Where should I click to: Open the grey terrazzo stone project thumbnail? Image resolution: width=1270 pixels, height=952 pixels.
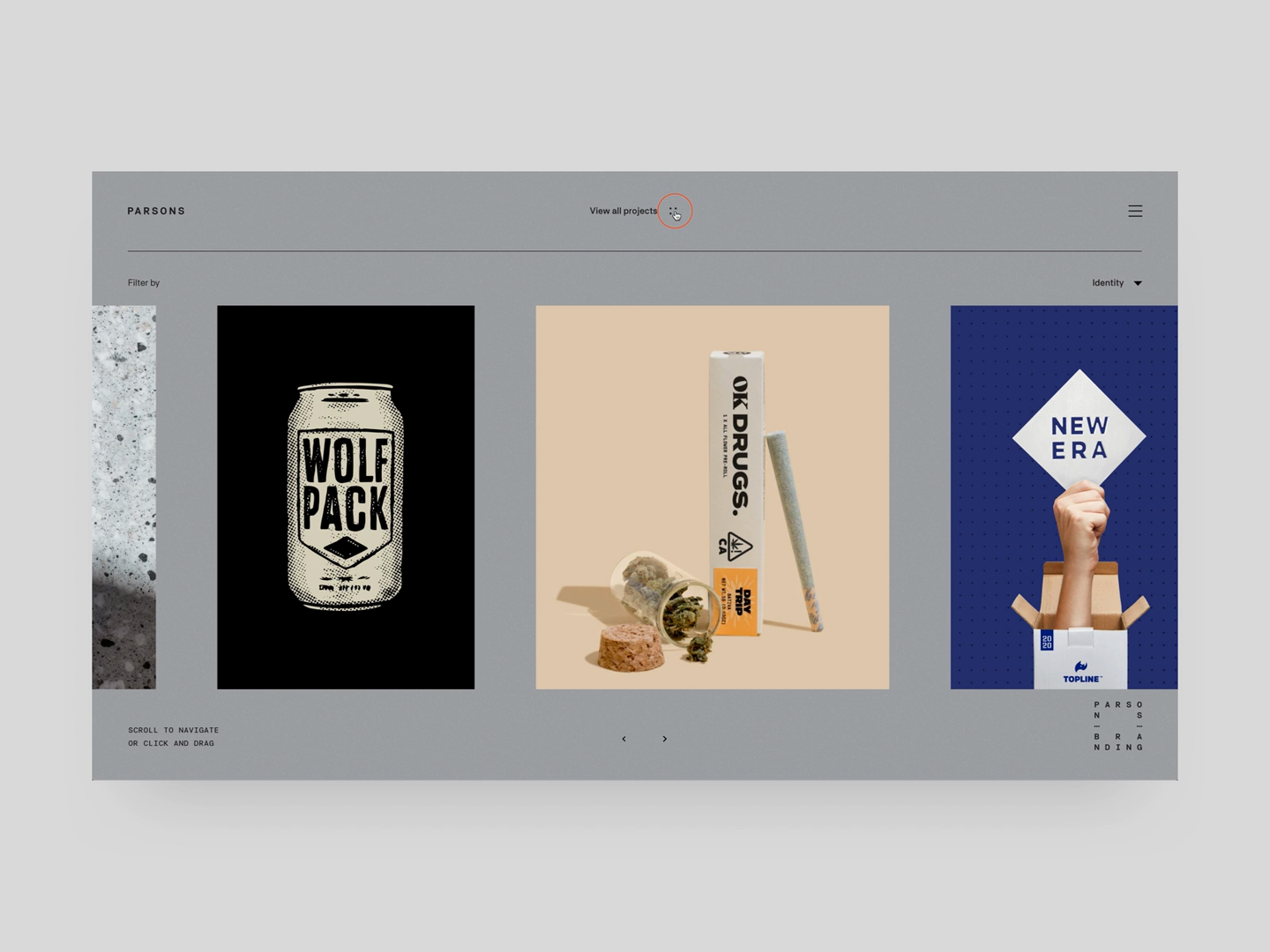[124, 497]
